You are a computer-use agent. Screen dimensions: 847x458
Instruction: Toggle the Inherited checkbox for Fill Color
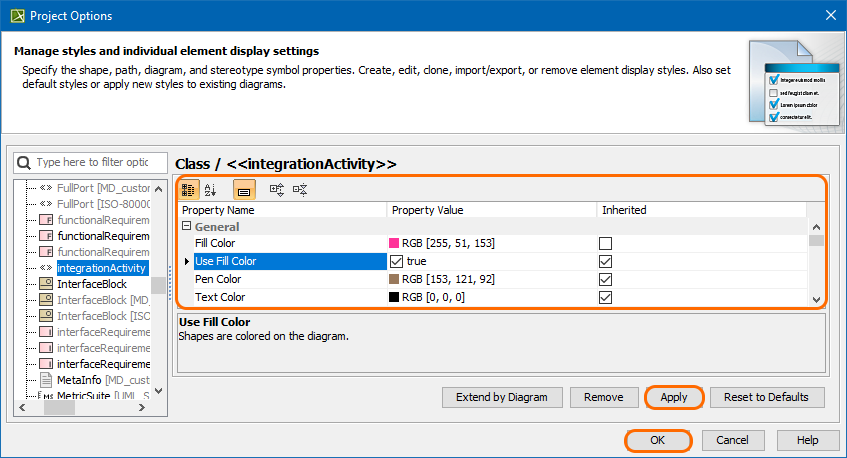click(605, 243)
